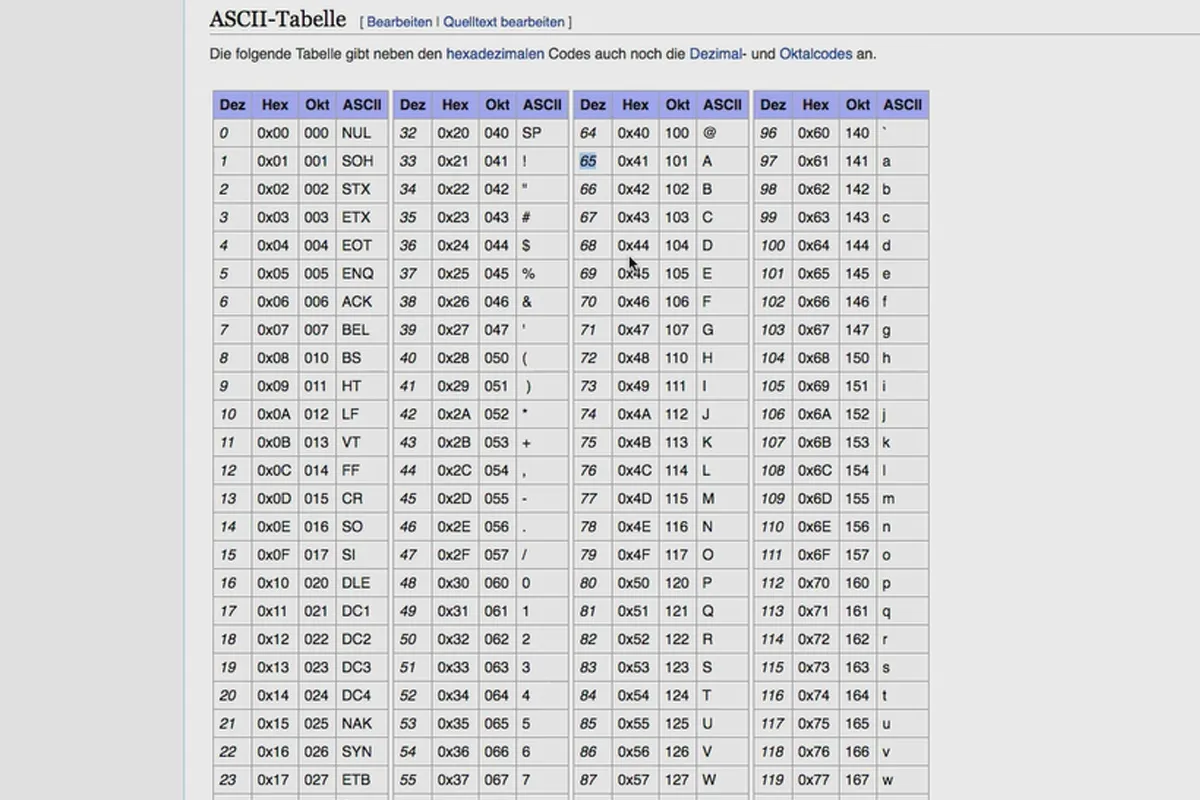Screen dimensions: 1200x800
Task: Click the NAK ASCII cell
Action: [x=362, y=723]
